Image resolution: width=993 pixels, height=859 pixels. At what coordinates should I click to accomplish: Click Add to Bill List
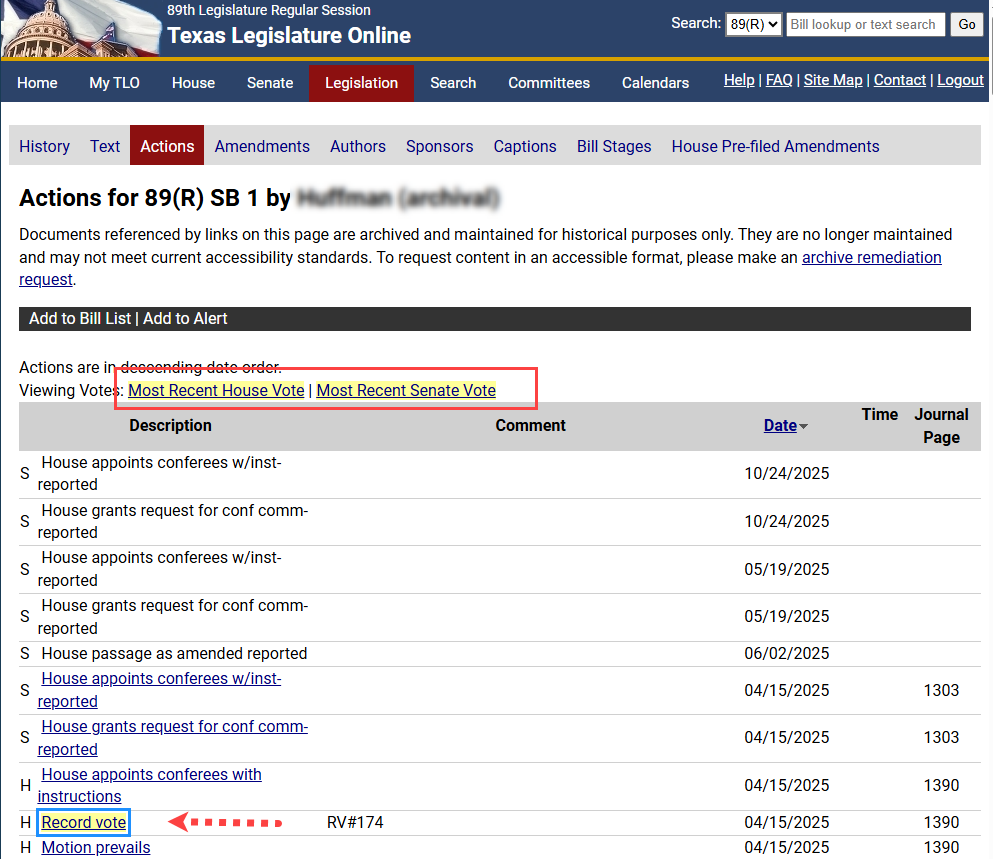coord(79,318)
